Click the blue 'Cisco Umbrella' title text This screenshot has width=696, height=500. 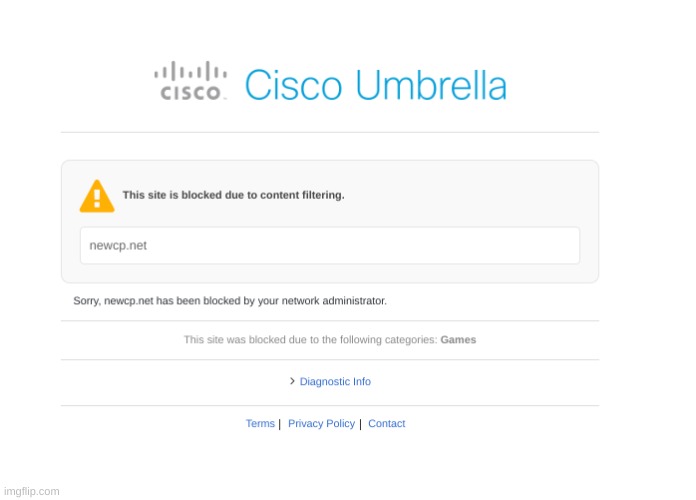point(375,85)
